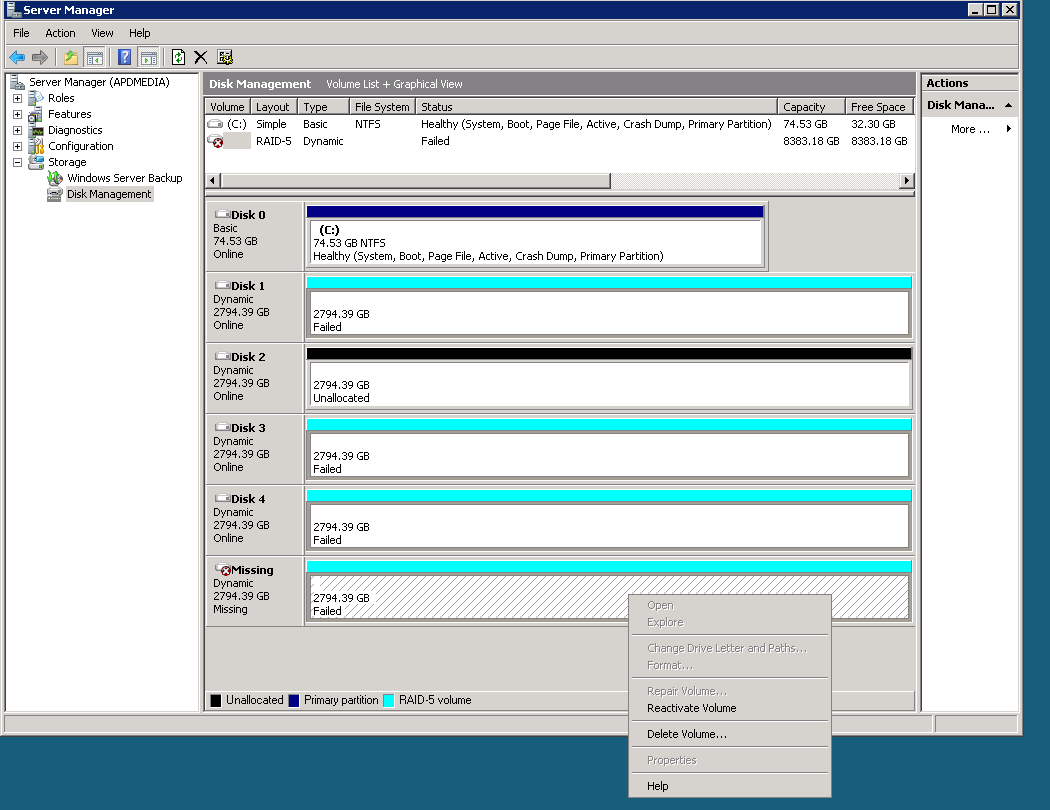Click the volume list horizontal scrollbar thumb
Screen dimensions: 1050x810
[415, 181]
